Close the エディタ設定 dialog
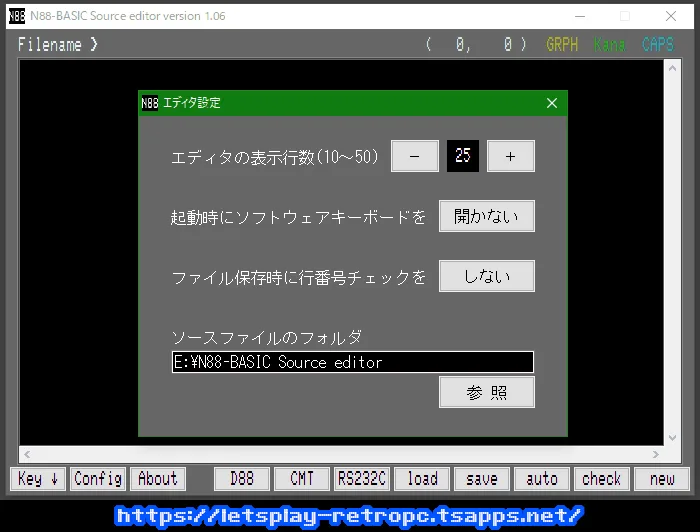700x532 pixels. point(552,103)
